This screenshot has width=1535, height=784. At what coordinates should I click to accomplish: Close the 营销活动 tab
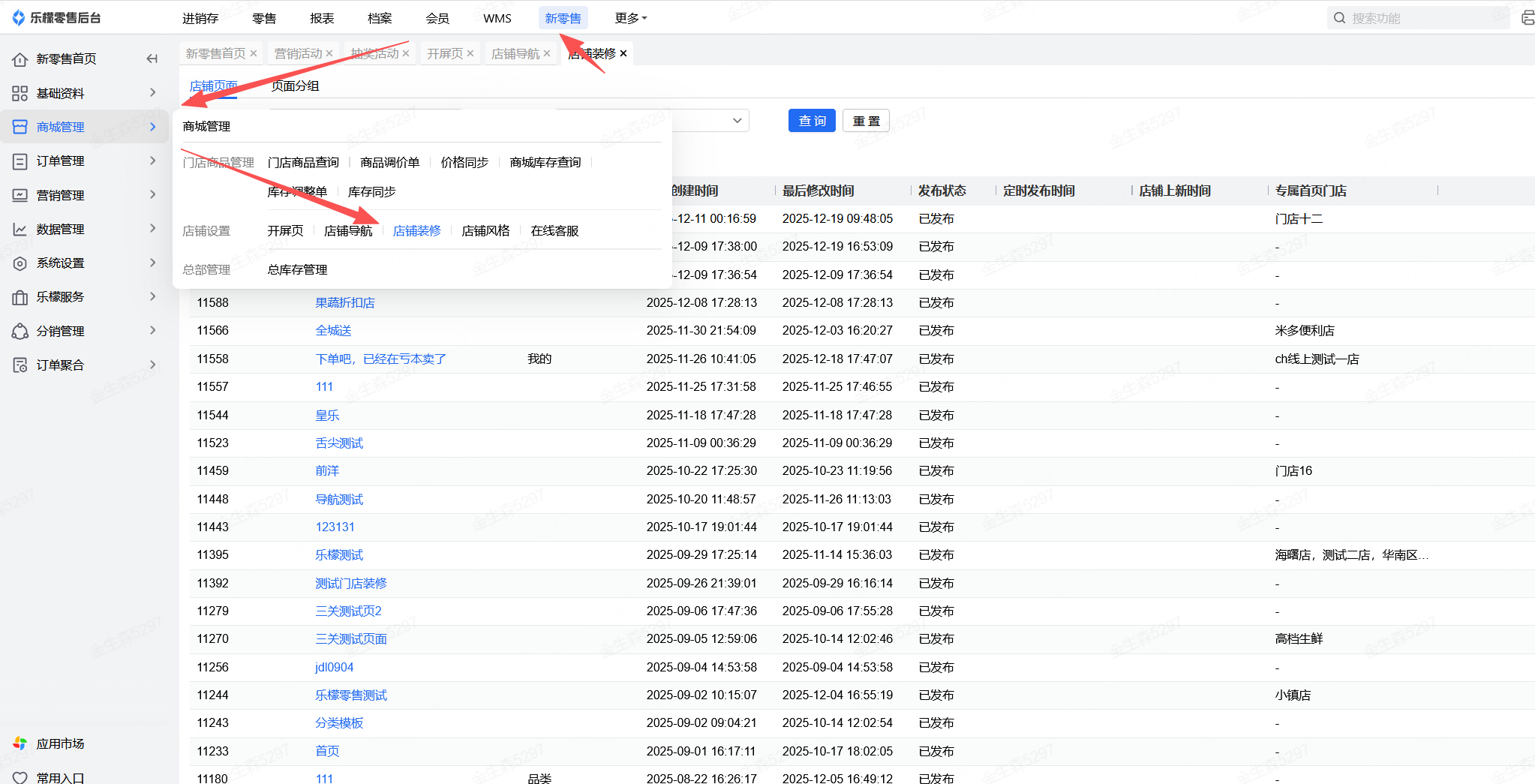pyautogui.click(x=329, y=53)
